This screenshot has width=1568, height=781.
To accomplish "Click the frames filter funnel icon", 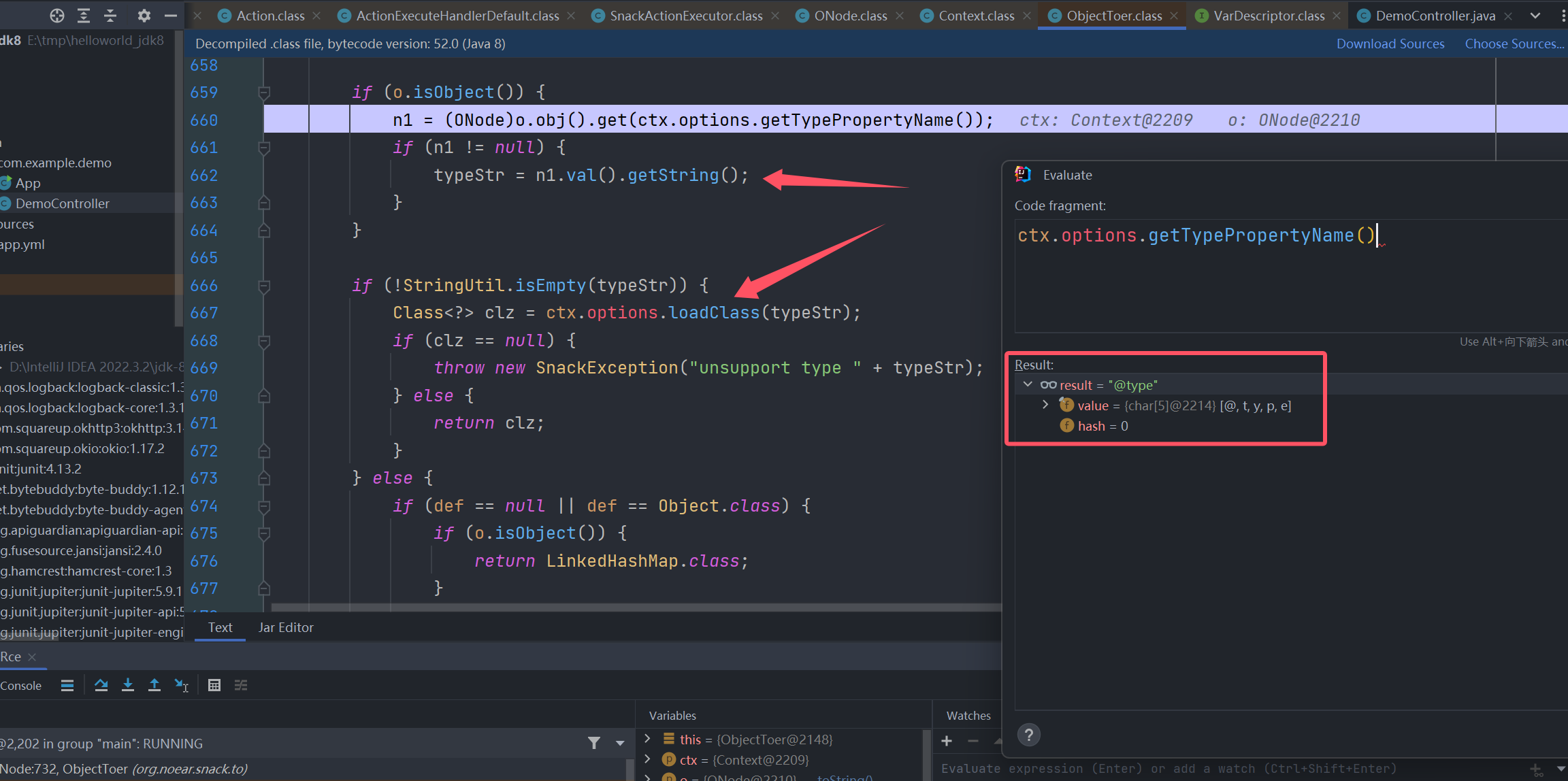I will (594, 743).
